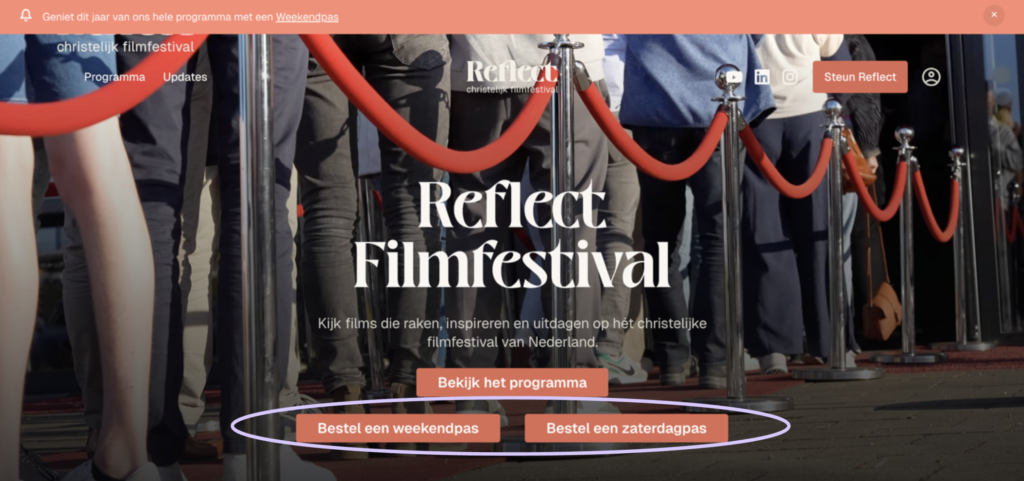1024x481 pixels.
Task: Click Bekijk het programma button
Action: click(x=512, y=382)
